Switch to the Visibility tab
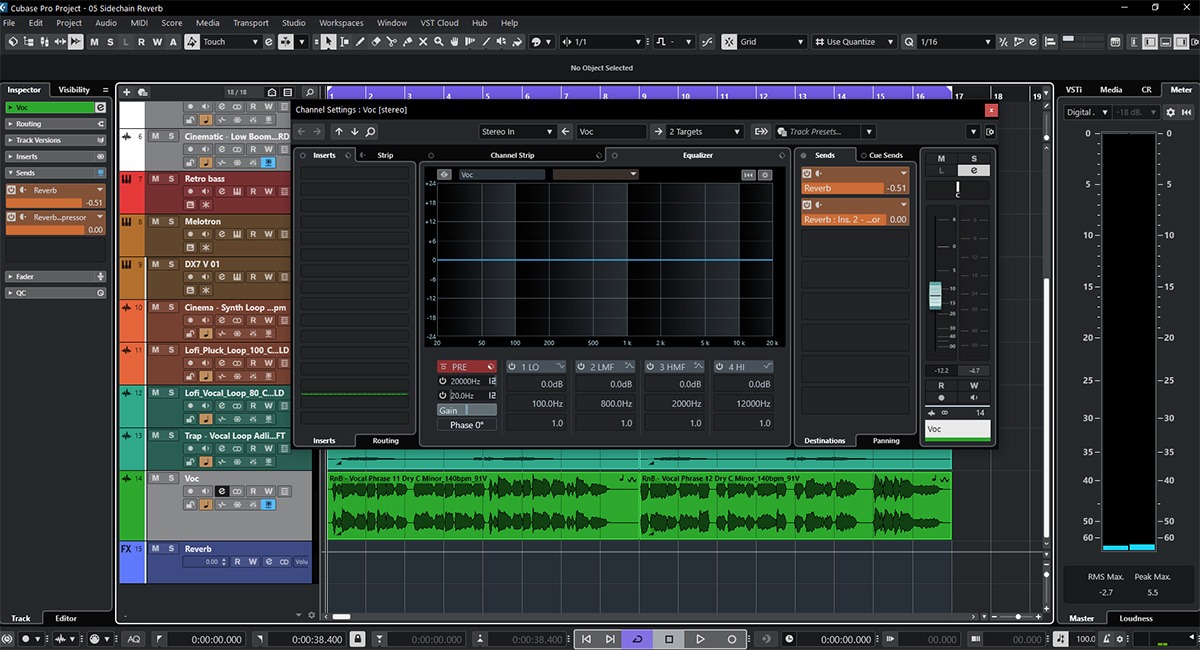 tap(74, 90)
